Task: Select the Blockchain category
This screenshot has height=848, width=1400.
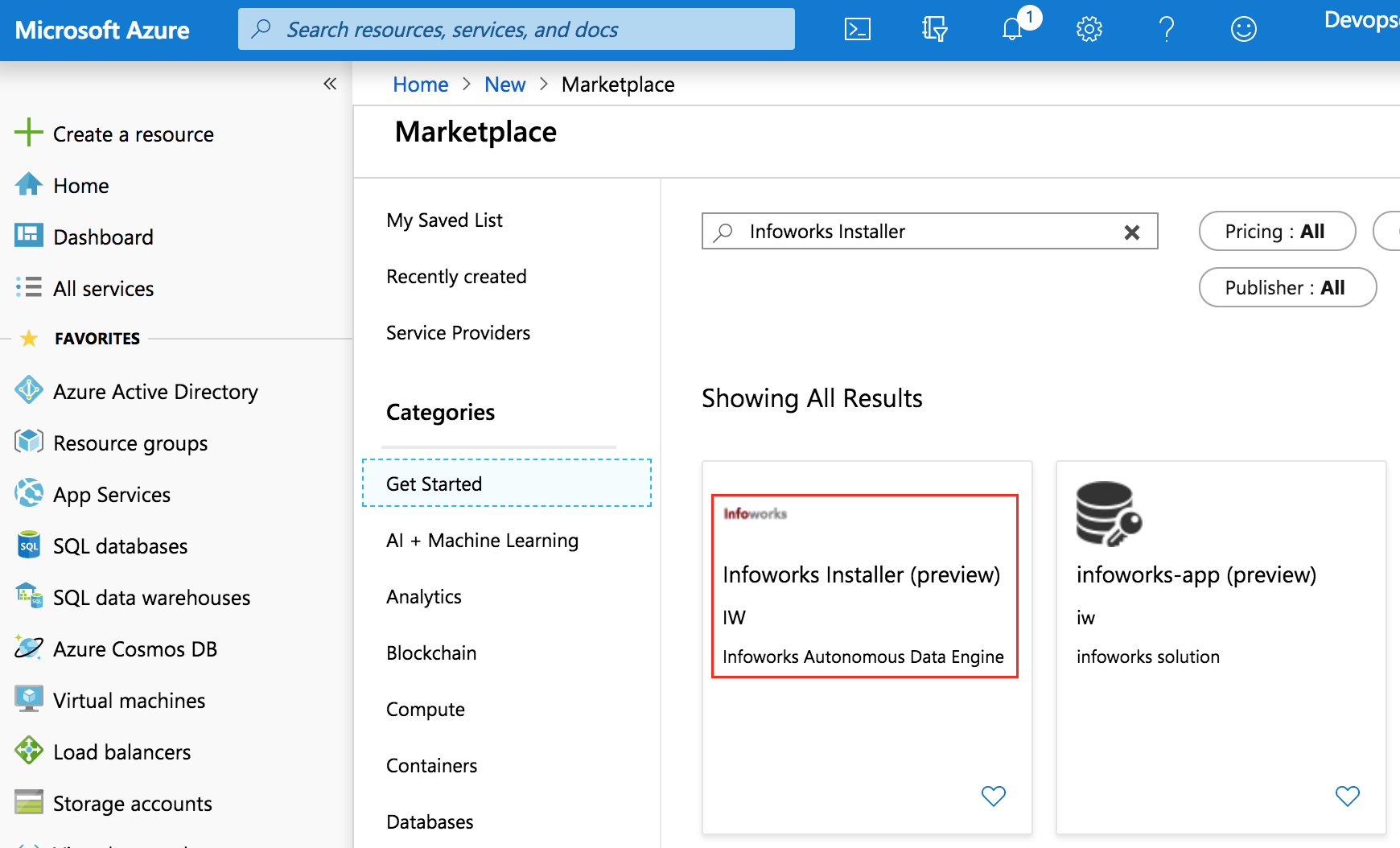Action: [x=431, y=653]
